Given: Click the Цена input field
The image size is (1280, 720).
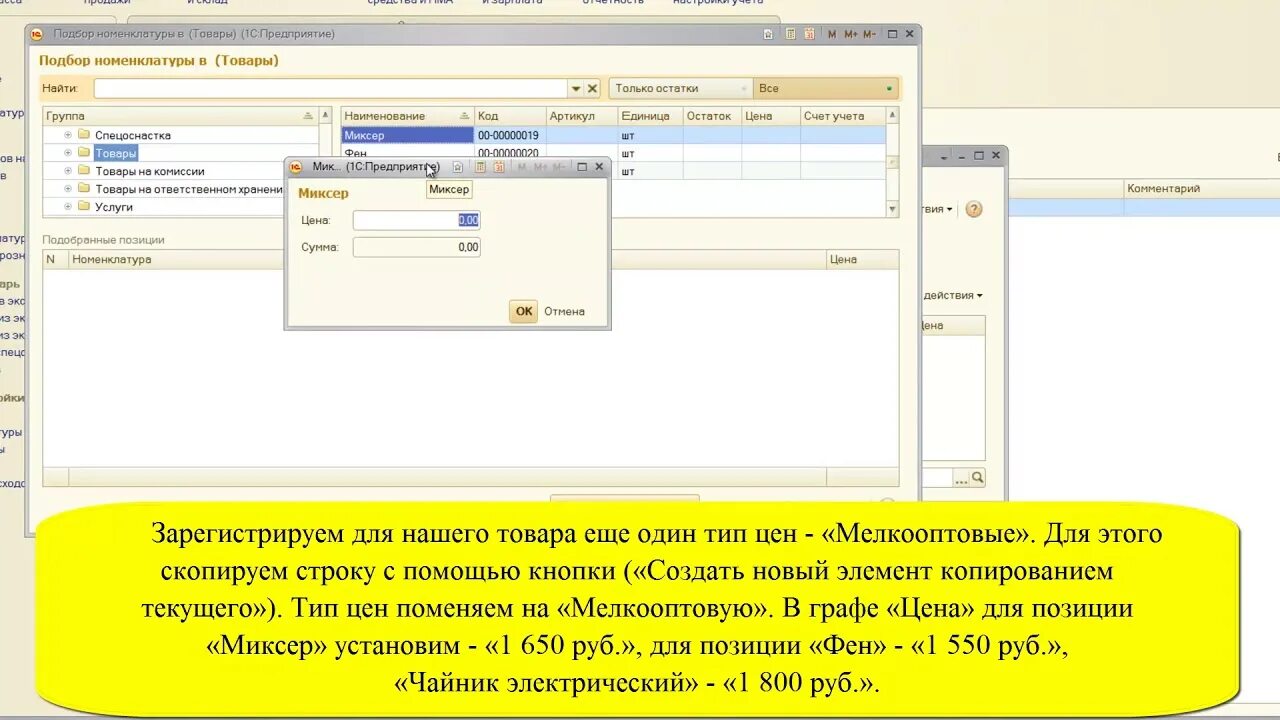Looking at the screenshot, I should coord(416,220).
